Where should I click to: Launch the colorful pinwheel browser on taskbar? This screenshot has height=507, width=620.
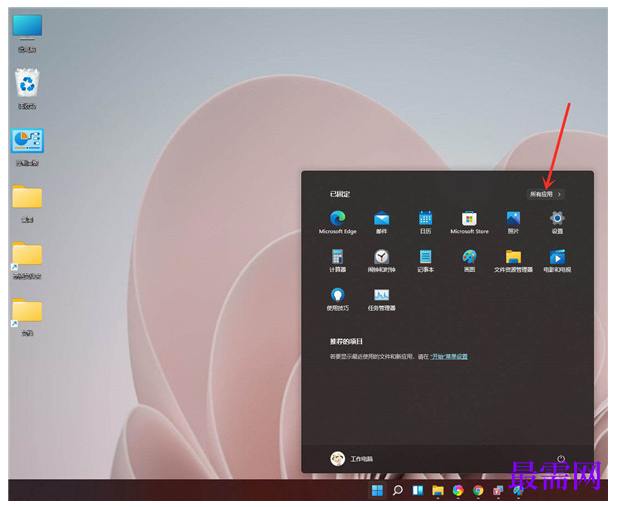click(x=458, y=490)
